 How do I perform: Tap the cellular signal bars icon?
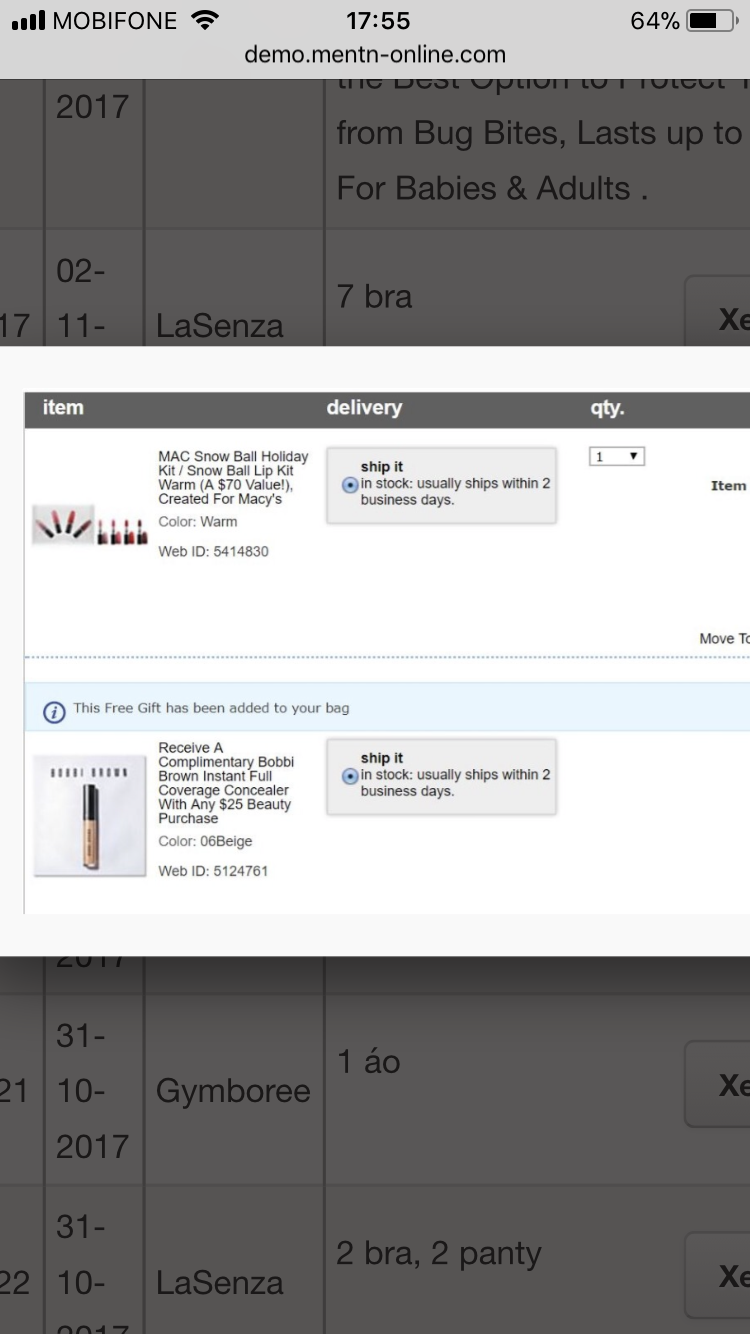(28, 21)
